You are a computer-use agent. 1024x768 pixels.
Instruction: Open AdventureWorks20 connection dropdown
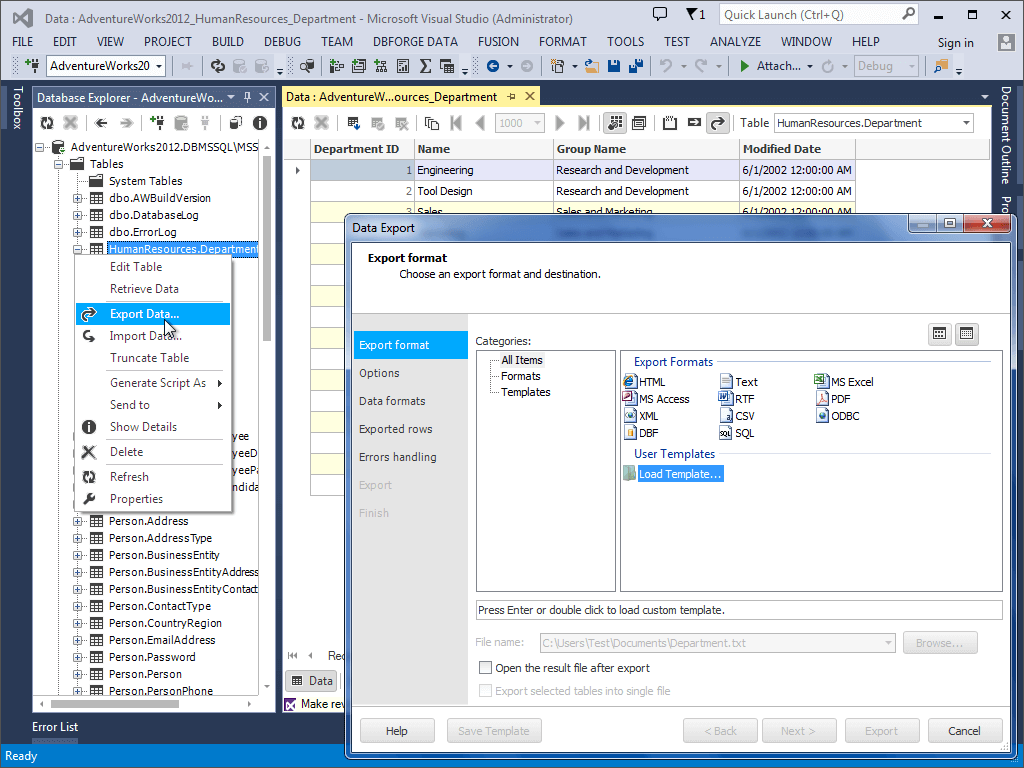click(159, 66)
